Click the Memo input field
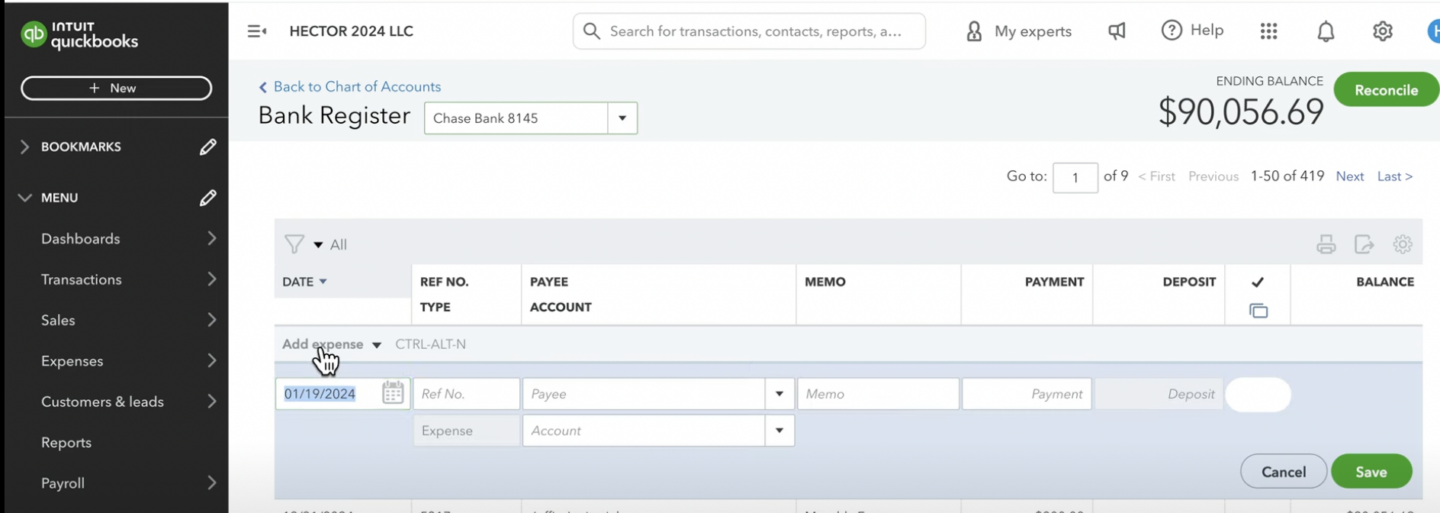The width and height of the screenshot is (1440, 513). [x=877, y=394]
